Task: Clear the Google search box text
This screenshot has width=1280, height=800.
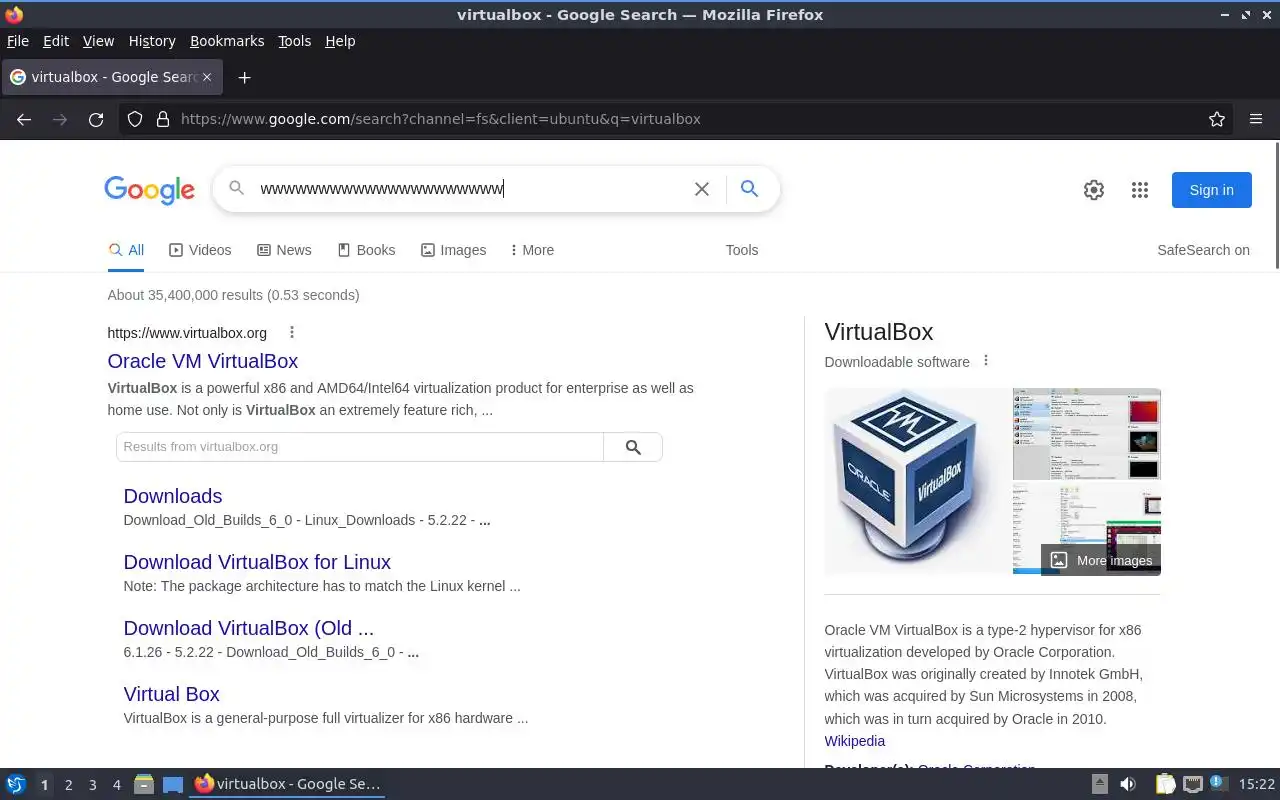Action: pos(702,189)
